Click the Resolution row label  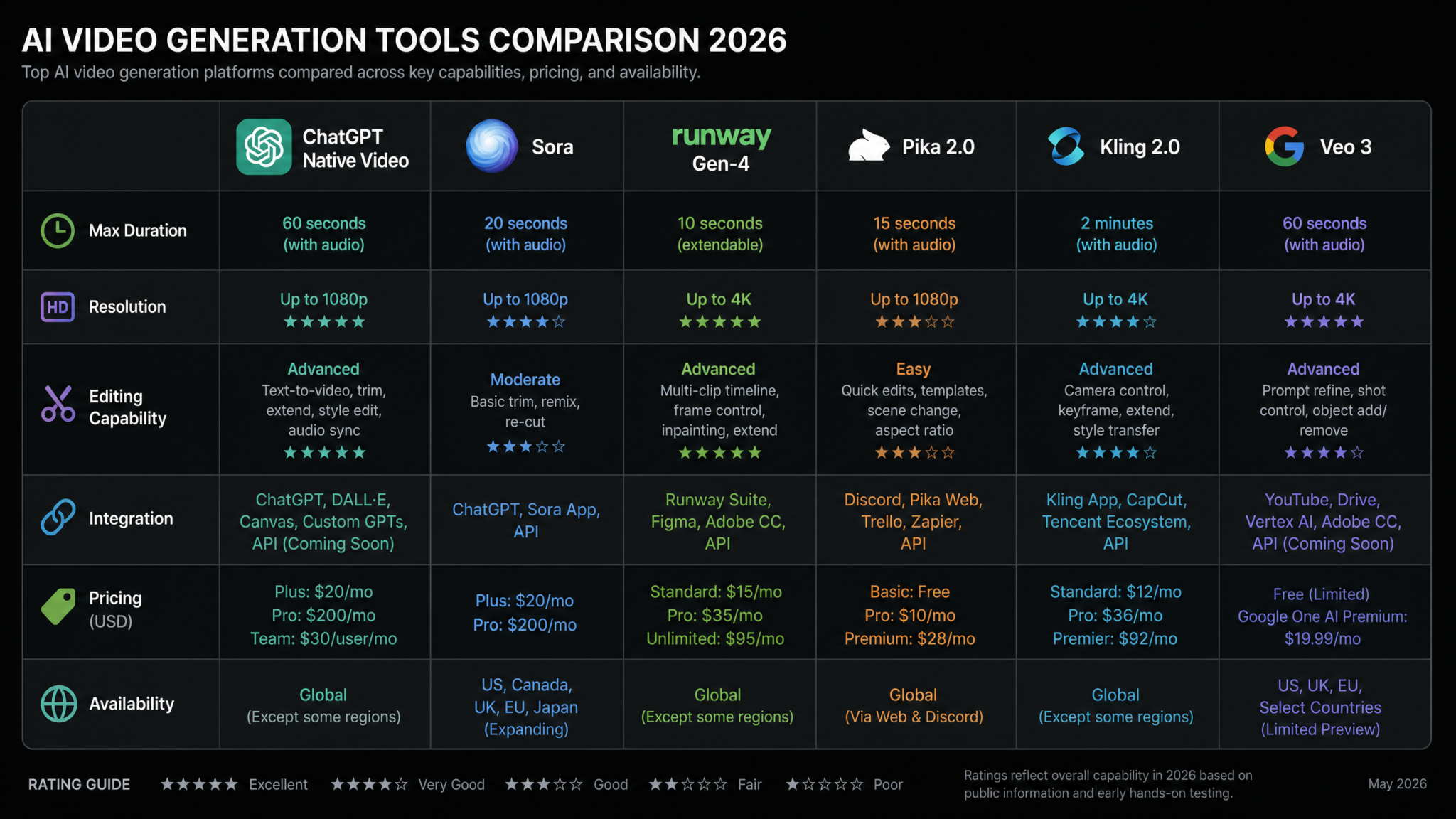point(127,307)
